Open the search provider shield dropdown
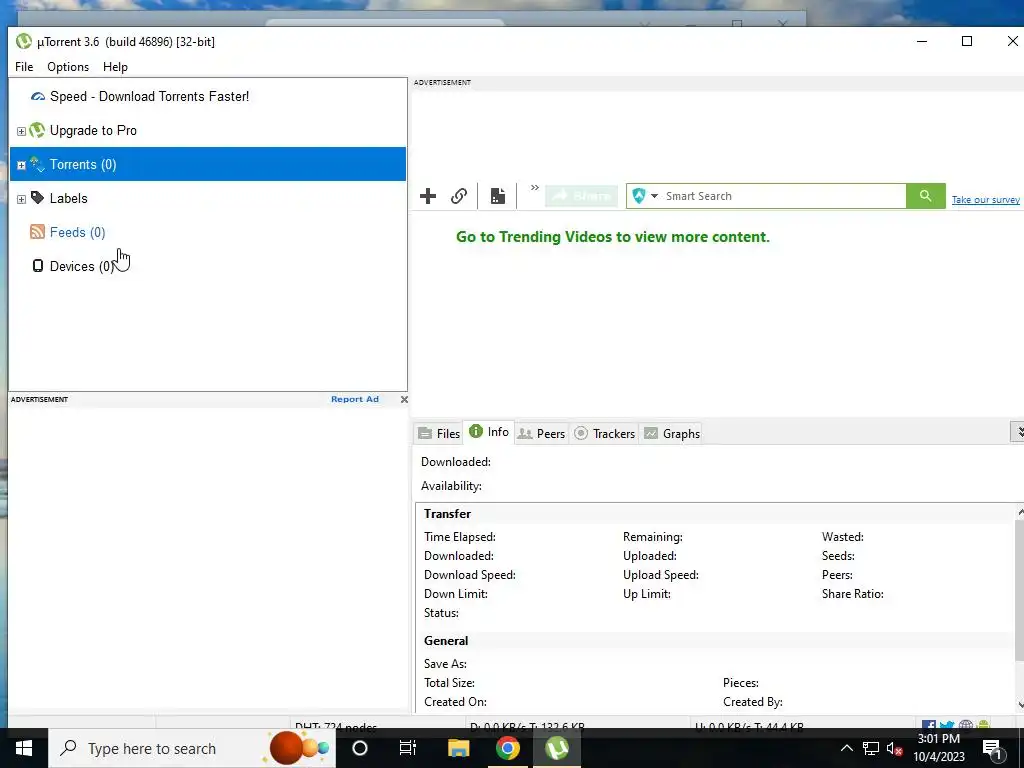 [x=645, y=196]
